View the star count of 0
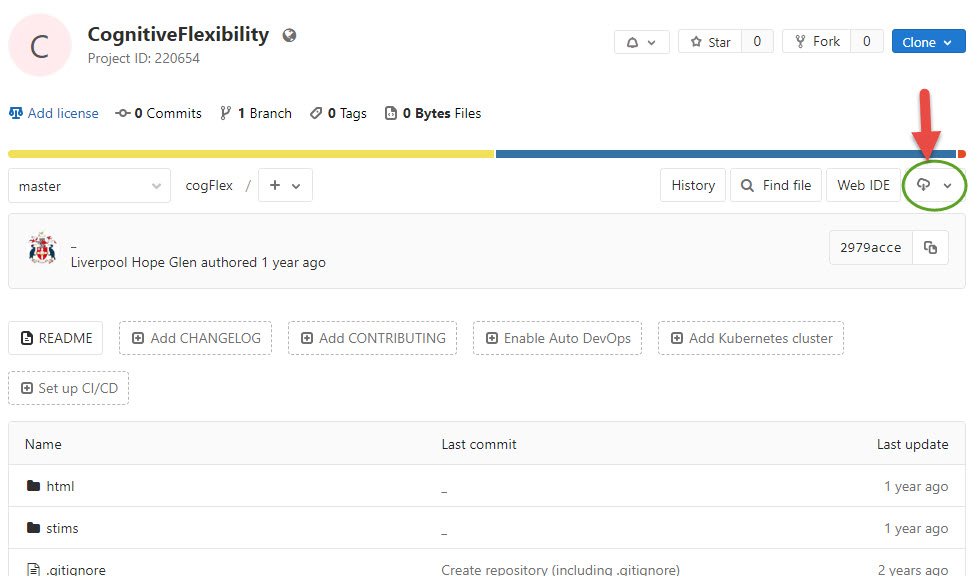Image resolution: width=974 pixels, height=576 pixels. point(757,42)
